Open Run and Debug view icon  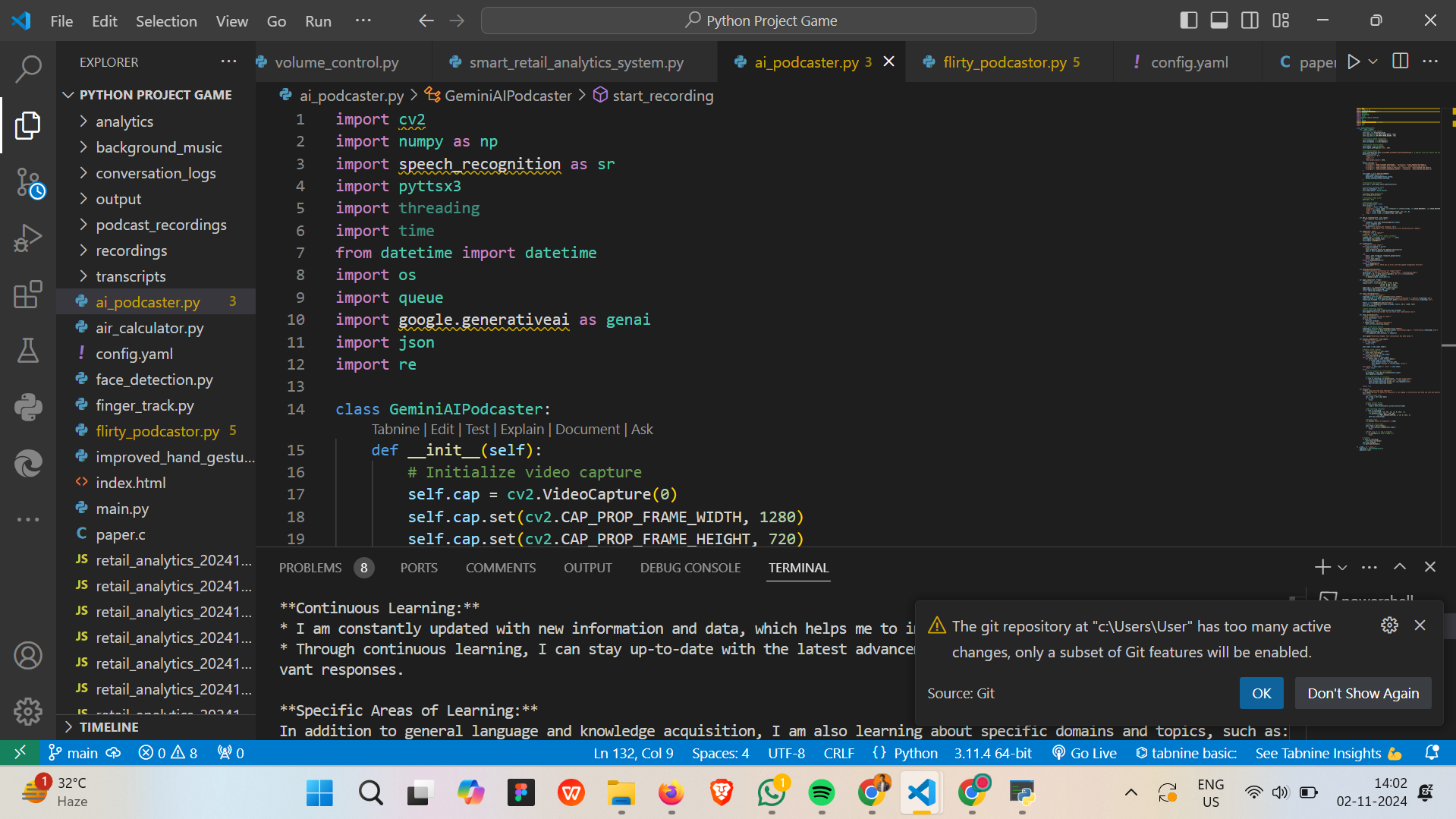pyautogui.click(x=28, y=238)
